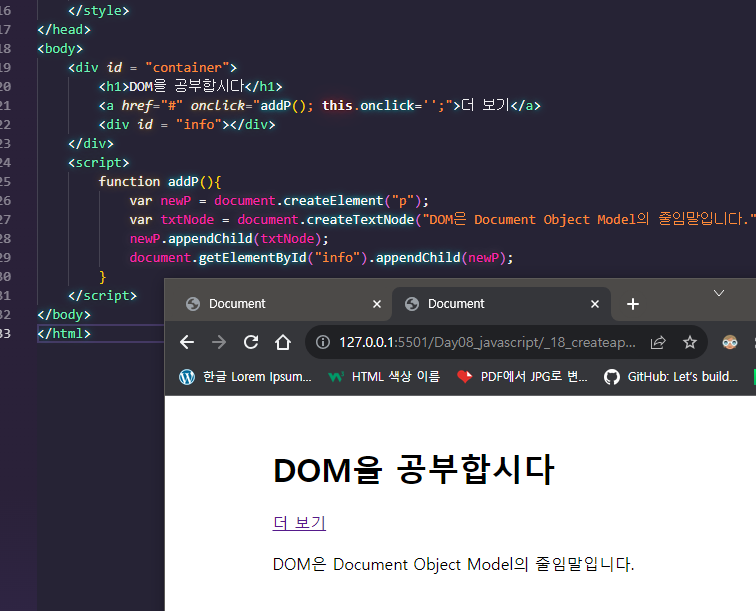Screen dimensions: 756x611
Task: Click the createTextNode code line
Action: click(442, 219)
